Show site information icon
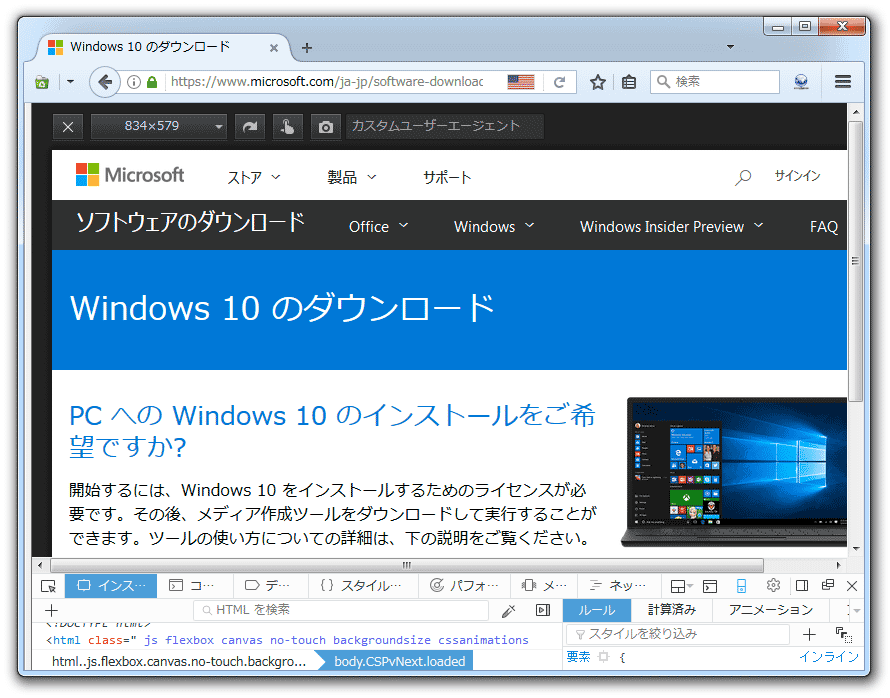This screenshot has width=890, height=698. pyautogui.click(x=133, y=82)
